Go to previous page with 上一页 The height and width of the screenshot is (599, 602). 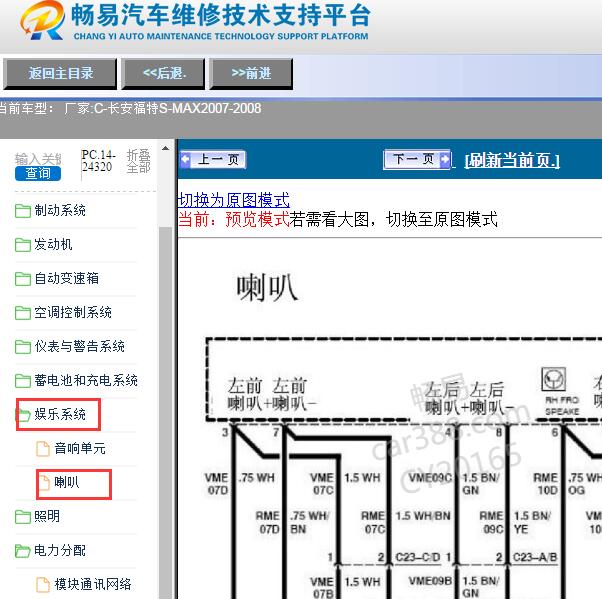[x=213, y=159]
